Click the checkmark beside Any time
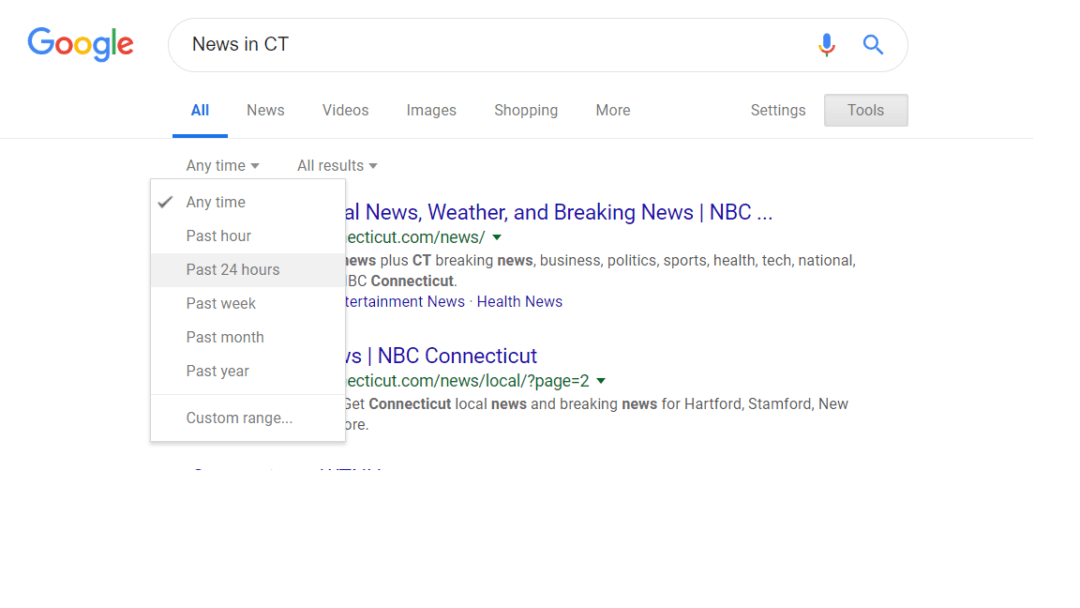Viewport: 1080px width, 608px height. pyautogui.click(x=164, y=201)
